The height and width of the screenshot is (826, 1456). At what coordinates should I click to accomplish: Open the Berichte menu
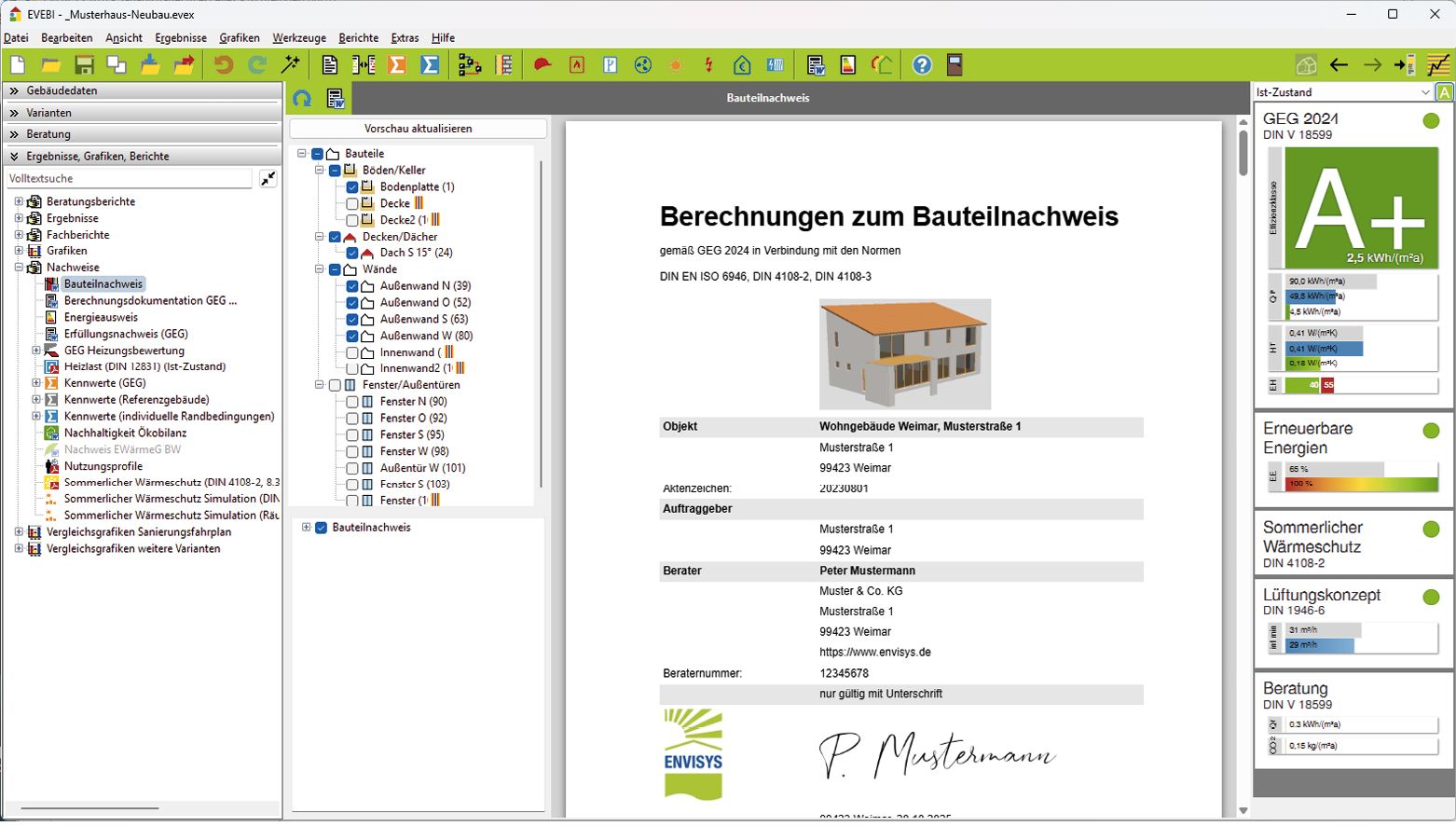pyautogui.click(x=359, y=38)
